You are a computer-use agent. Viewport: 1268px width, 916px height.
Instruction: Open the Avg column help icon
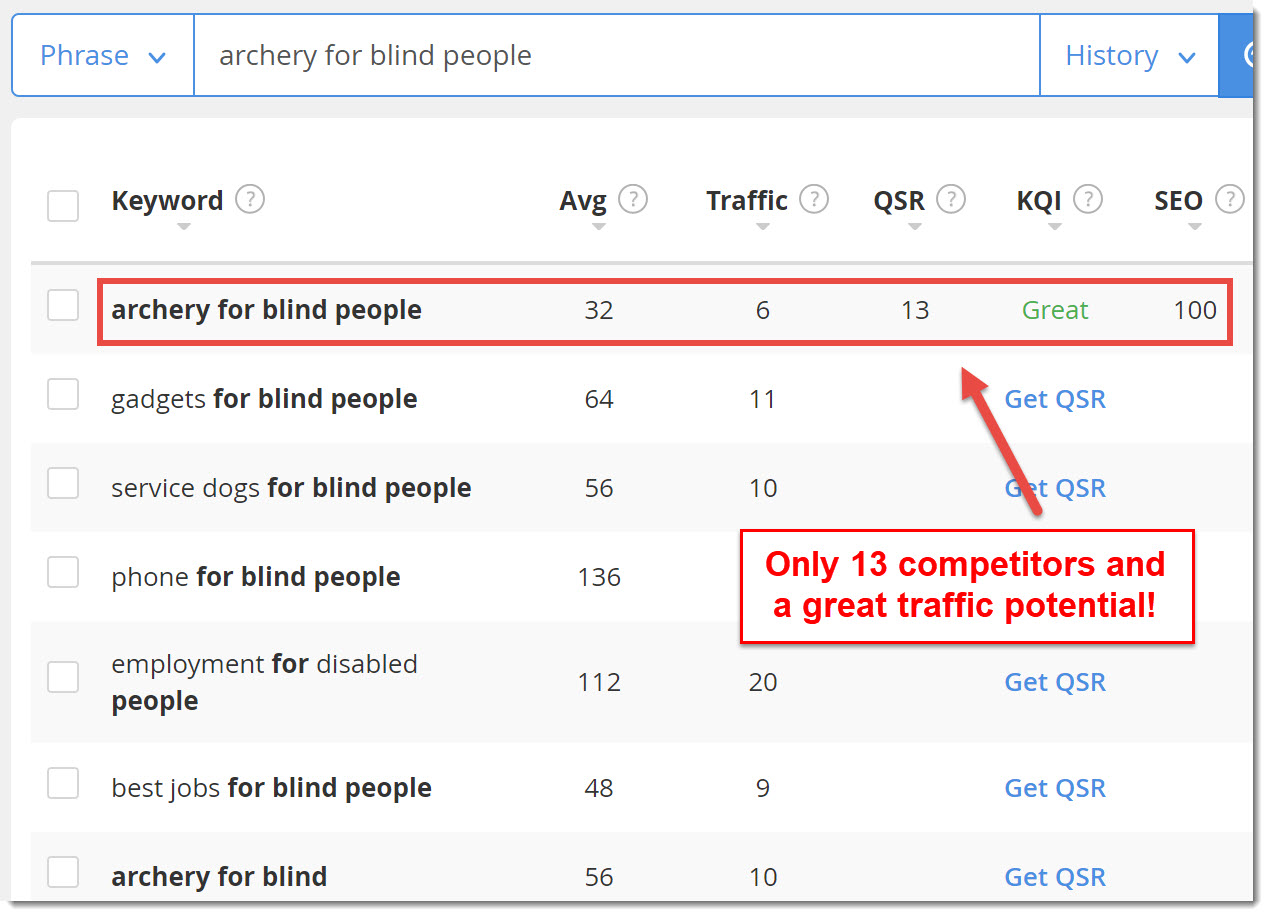coord(633,200)
